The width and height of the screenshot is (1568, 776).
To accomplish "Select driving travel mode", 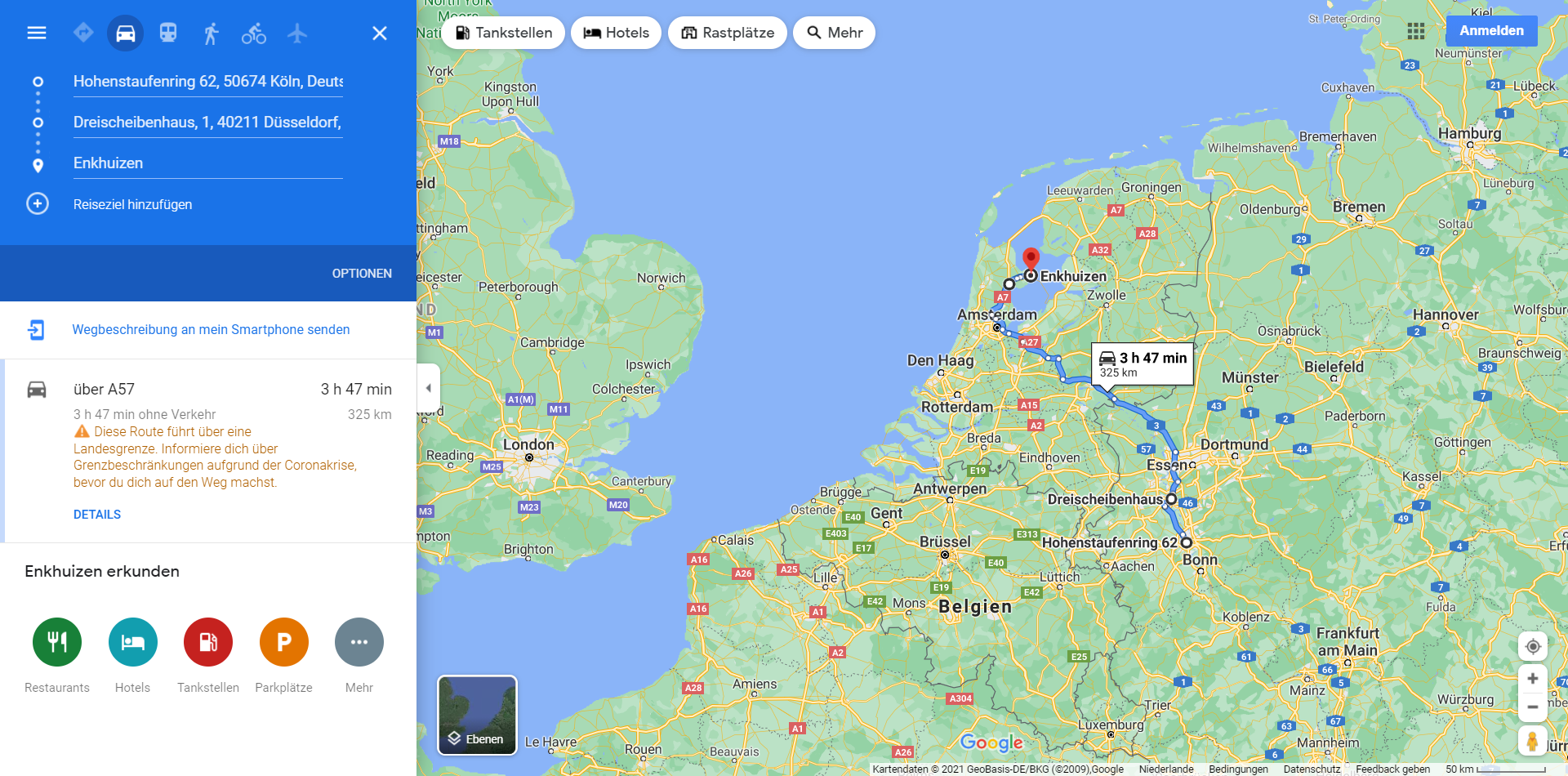I will (x=126, y=33).
